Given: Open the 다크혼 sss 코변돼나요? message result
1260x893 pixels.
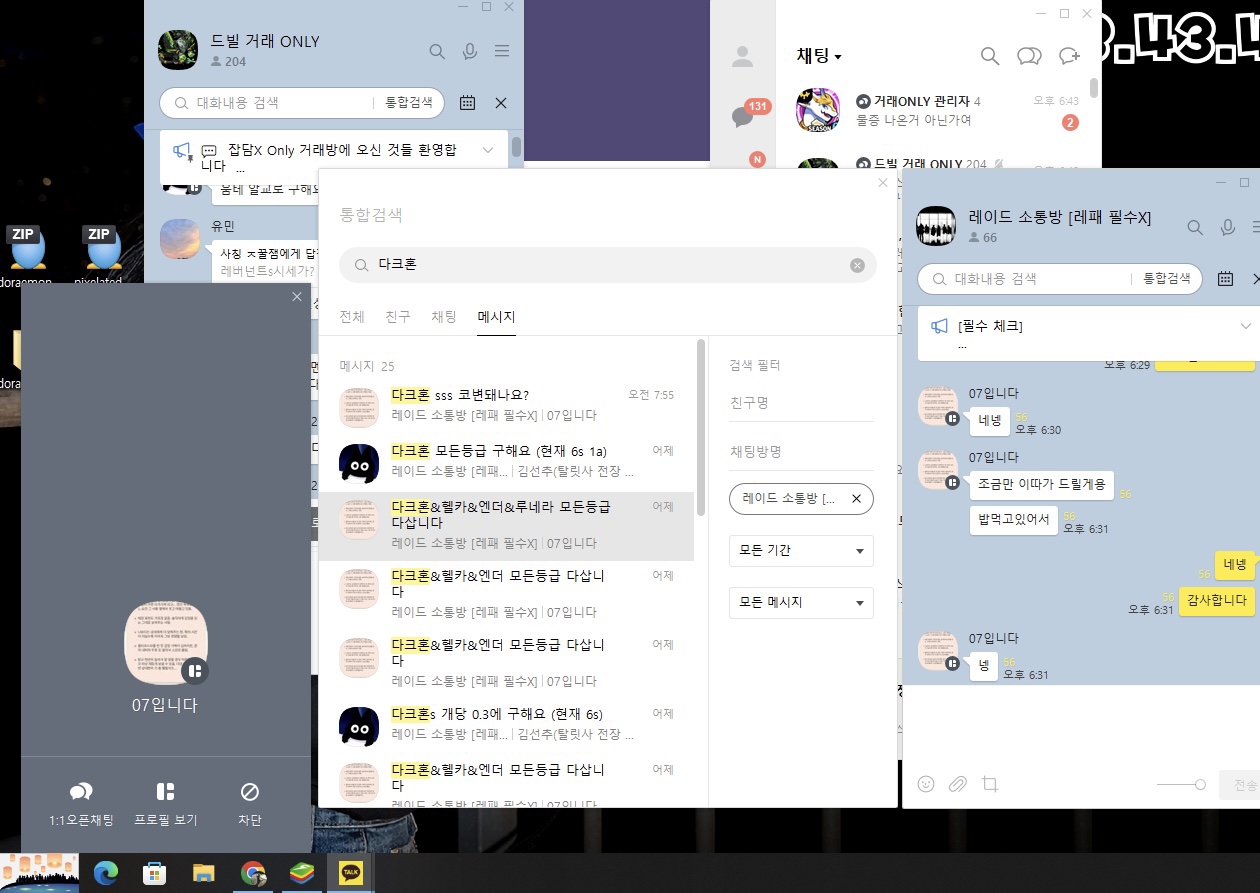Looking at the screenshot, I should point(506,404).
